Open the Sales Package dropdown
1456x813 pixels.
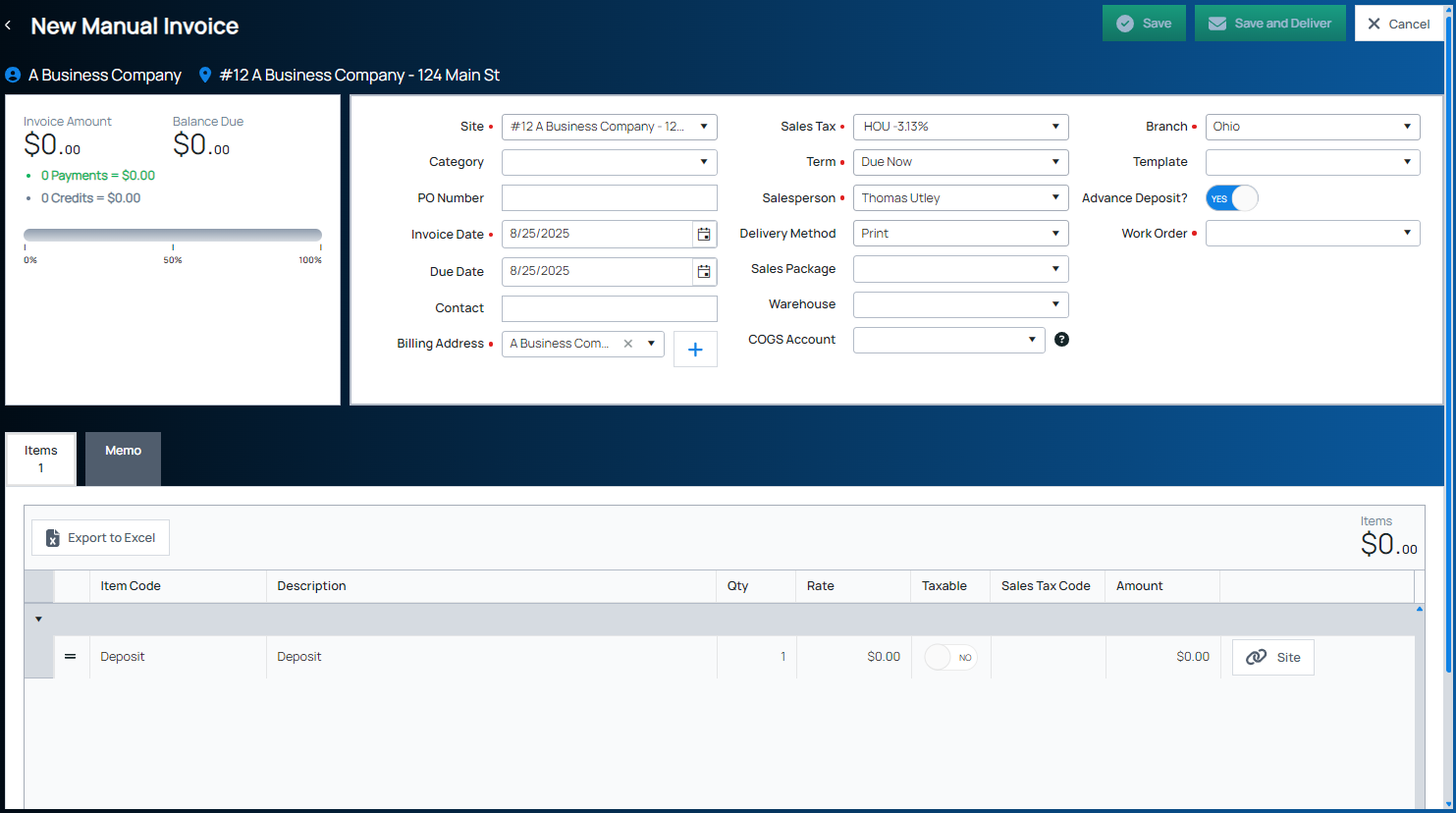[961, 269]
